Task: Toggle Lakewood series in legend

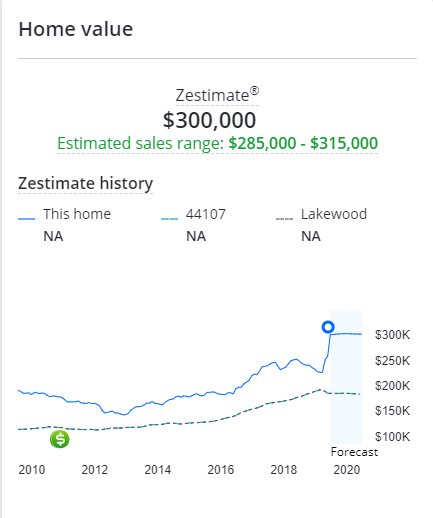Action: (334, 214)
